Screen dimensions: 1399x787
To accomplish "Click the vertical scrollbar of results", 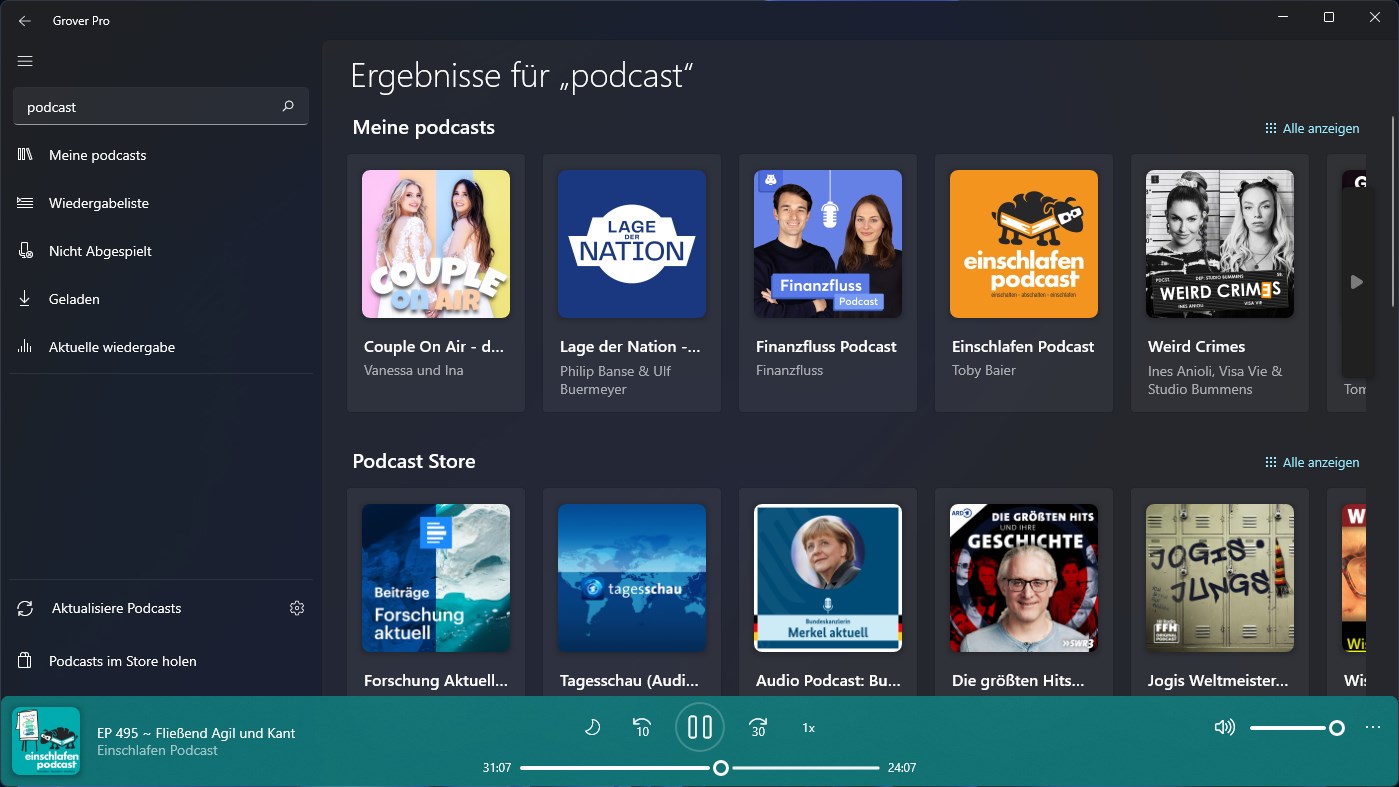I will tap(1393, 212).
